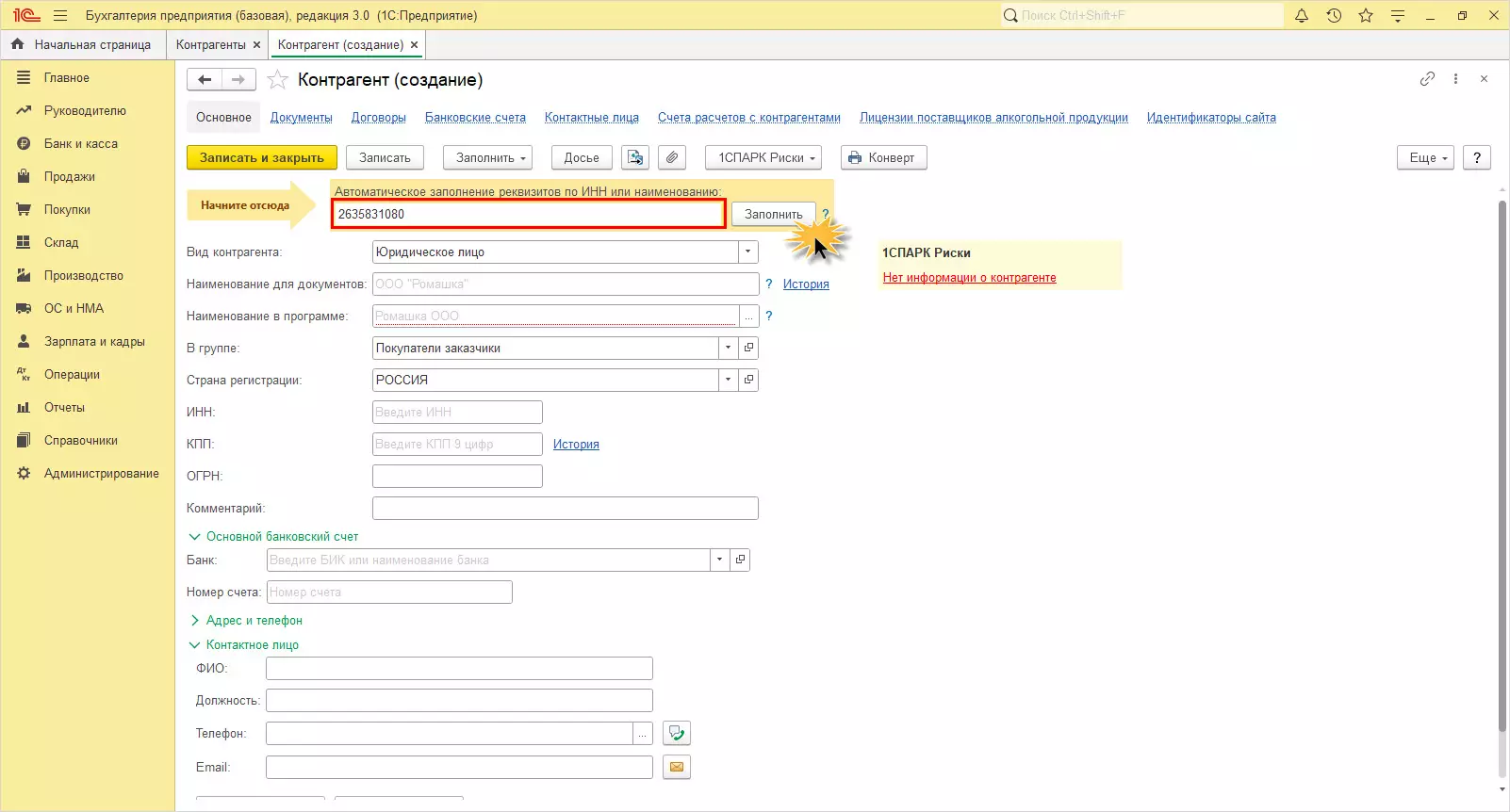Open the 1СПАРК Риски dropdown button
The image size is (1510, 812).
click(x=763, y=157)
